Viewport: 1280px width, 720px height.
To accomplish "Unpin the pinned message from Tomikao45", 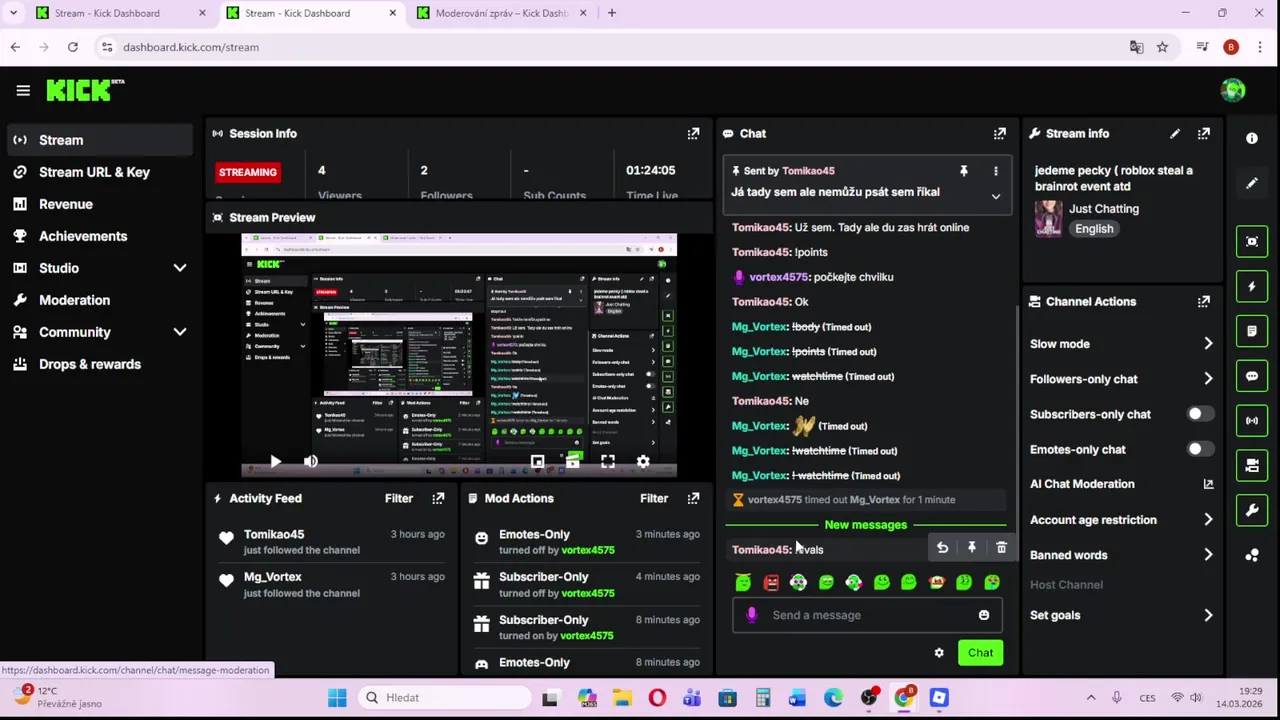I will tap(964, 171).
